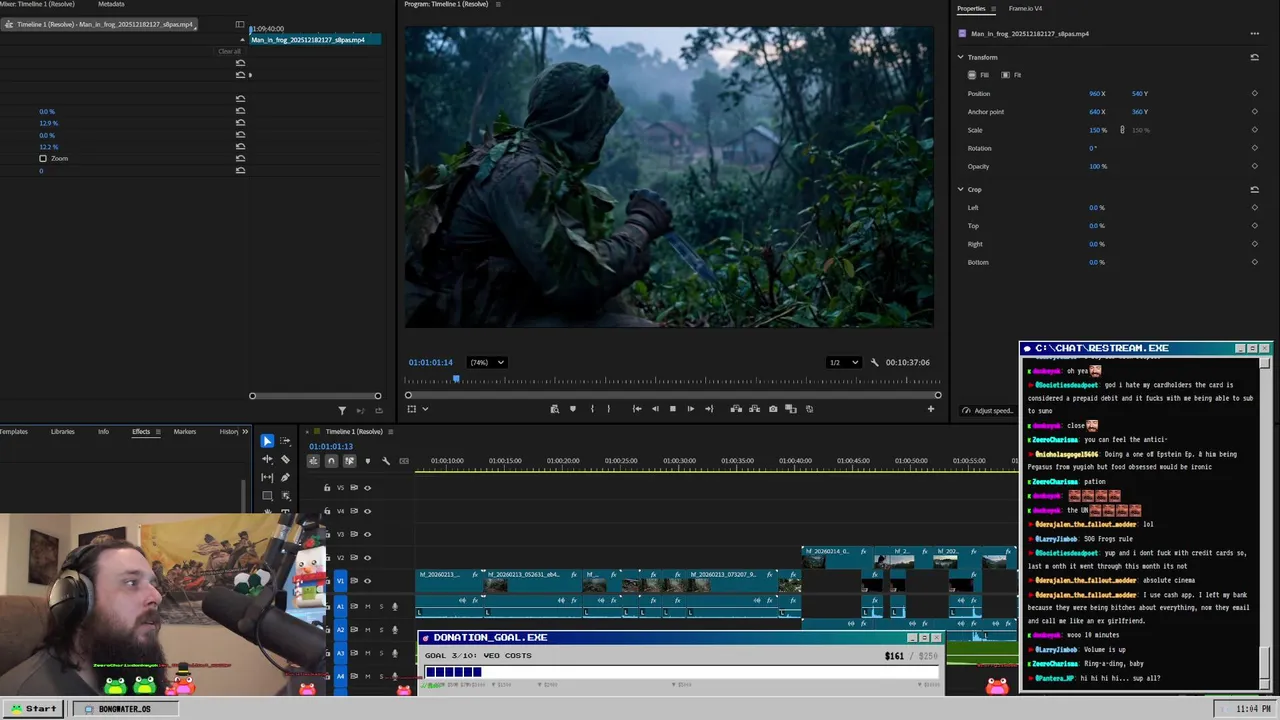Toggle timeline snapping magnet
1280x720 pixels.
(x=331, y=461)
